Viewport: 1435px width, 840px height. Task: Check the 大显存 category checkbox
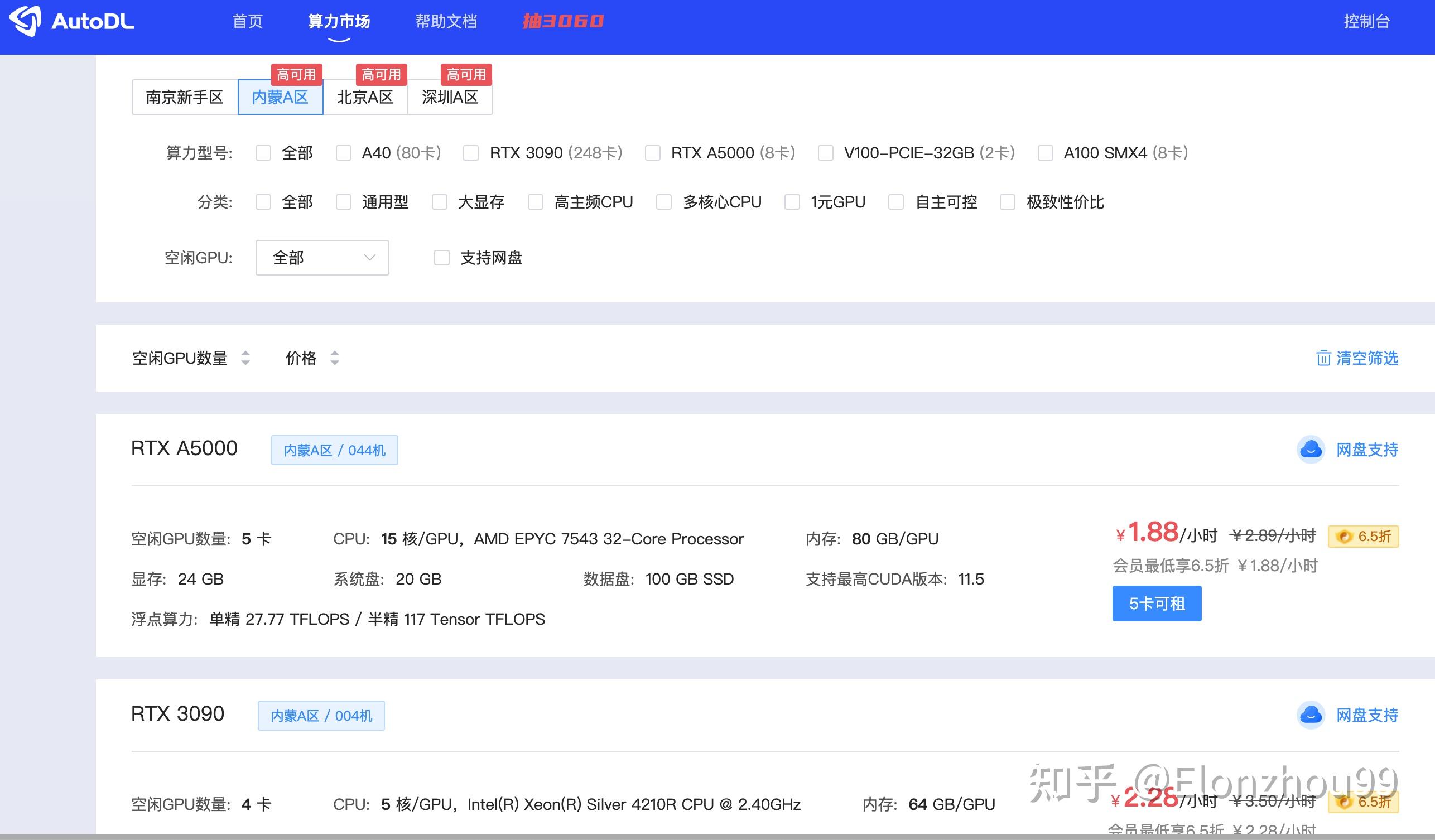[x=440, y=202]
